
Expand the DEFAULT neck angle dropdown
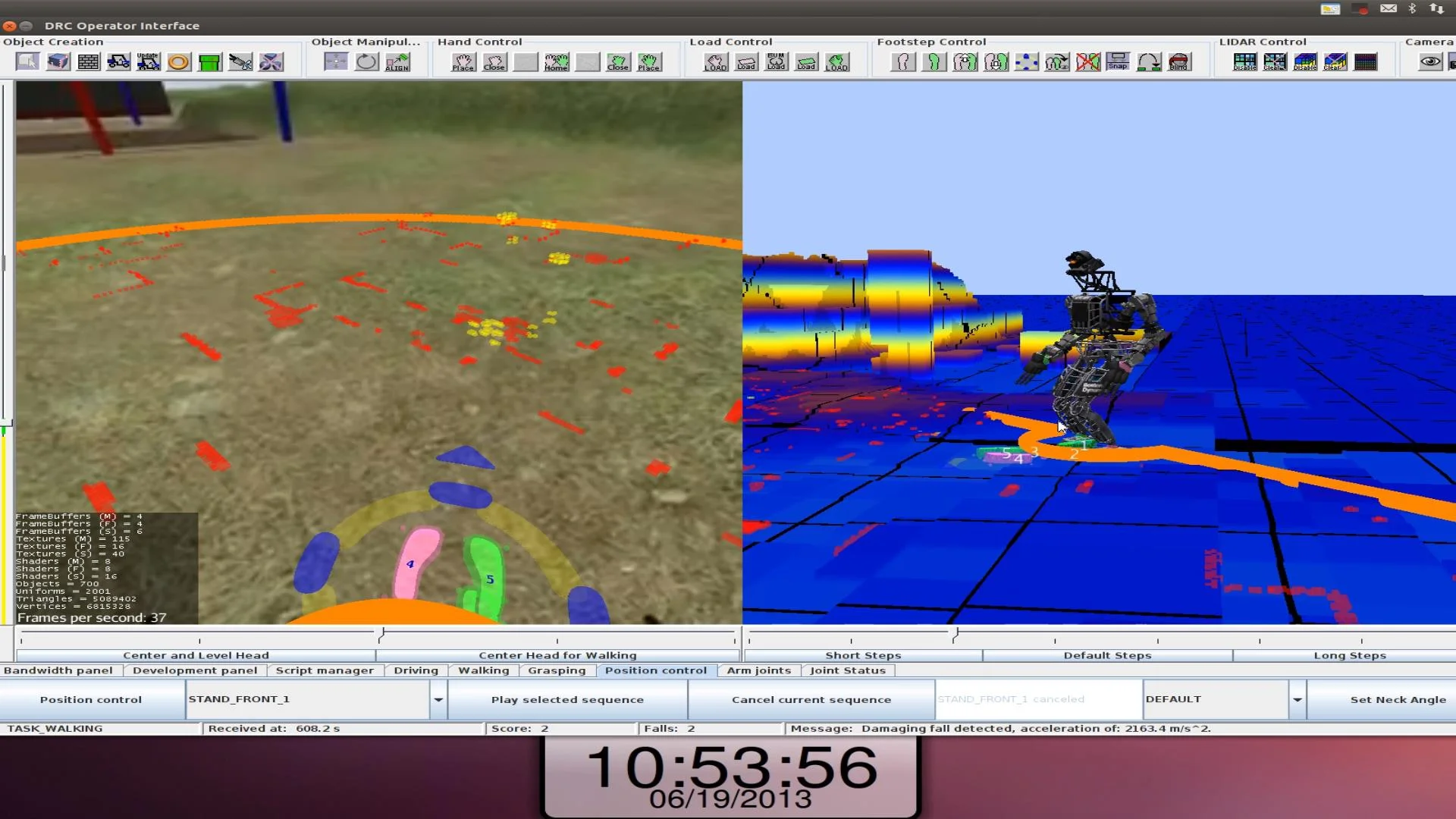coord(1298,699)
